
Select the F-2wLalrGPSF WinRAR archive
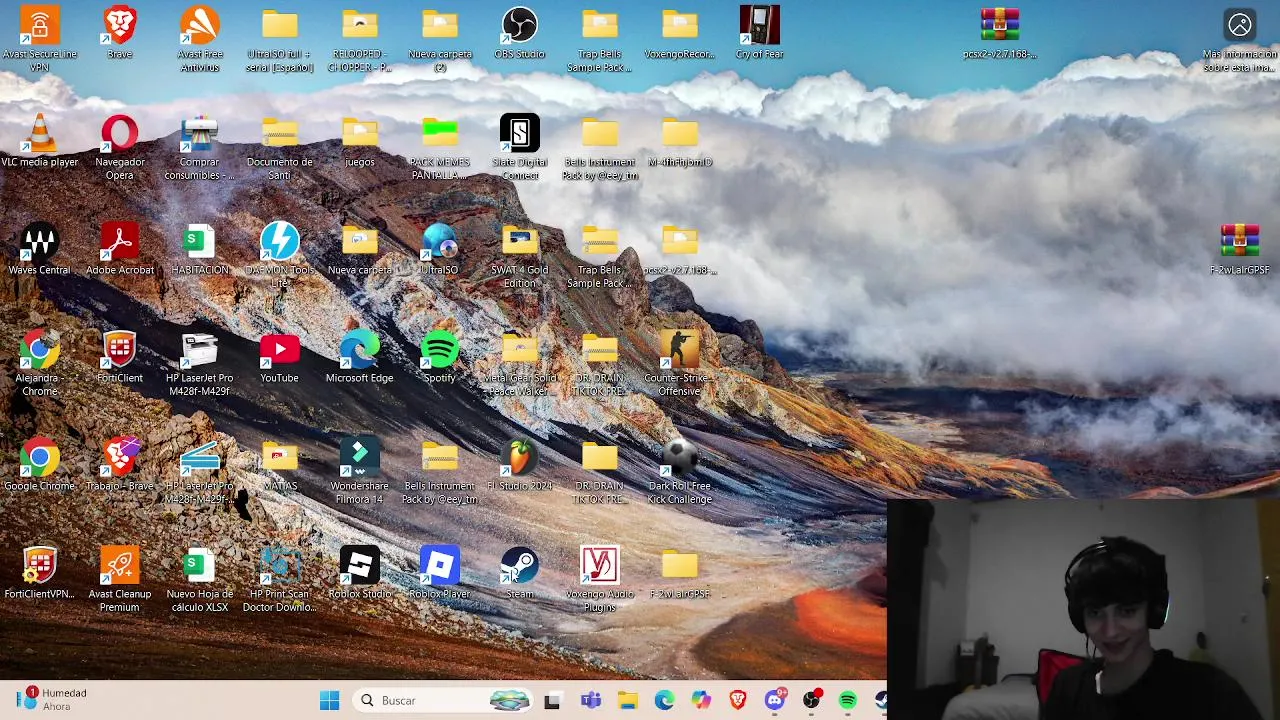point(1240,249)
